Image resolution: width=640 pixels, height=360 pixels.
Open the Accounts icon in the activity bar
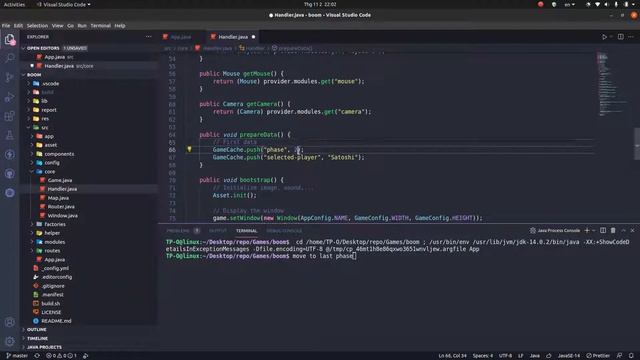click(x=9, y=322)
